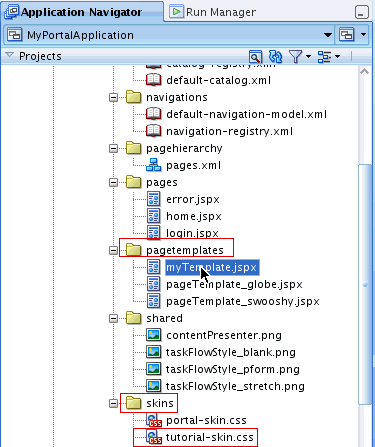Click the navigator display options icon
This screenshot has width=375, height=447.
(324, 57)
